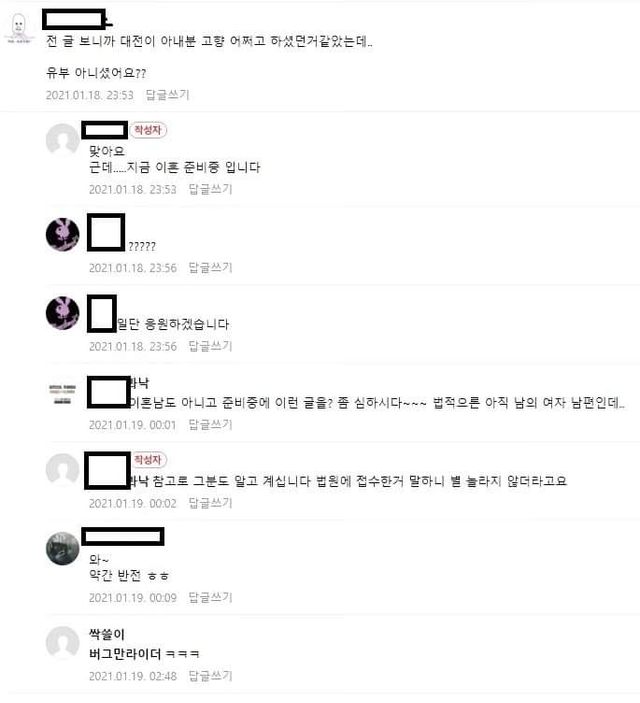The height and width of the screenshot is (703, 640).
Task: Open gray avatar beside 법원에 접수한거 reply
Action: click(x=63, y=470)
